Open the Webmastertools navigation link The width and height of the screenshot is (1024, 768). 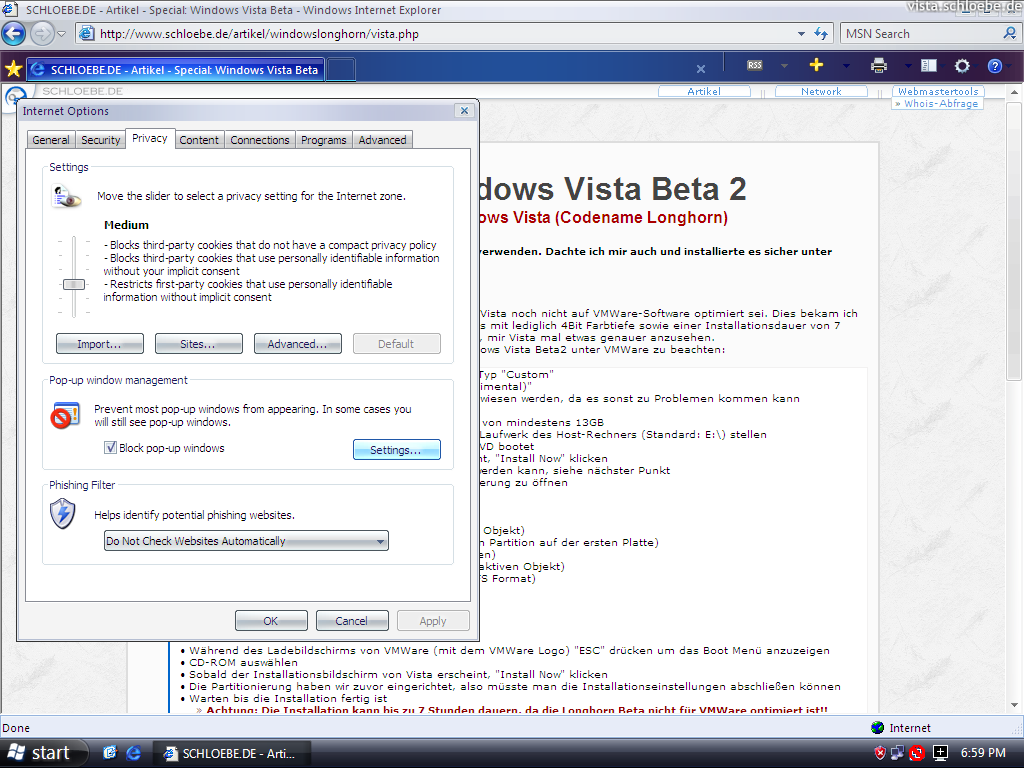(938, 91)
